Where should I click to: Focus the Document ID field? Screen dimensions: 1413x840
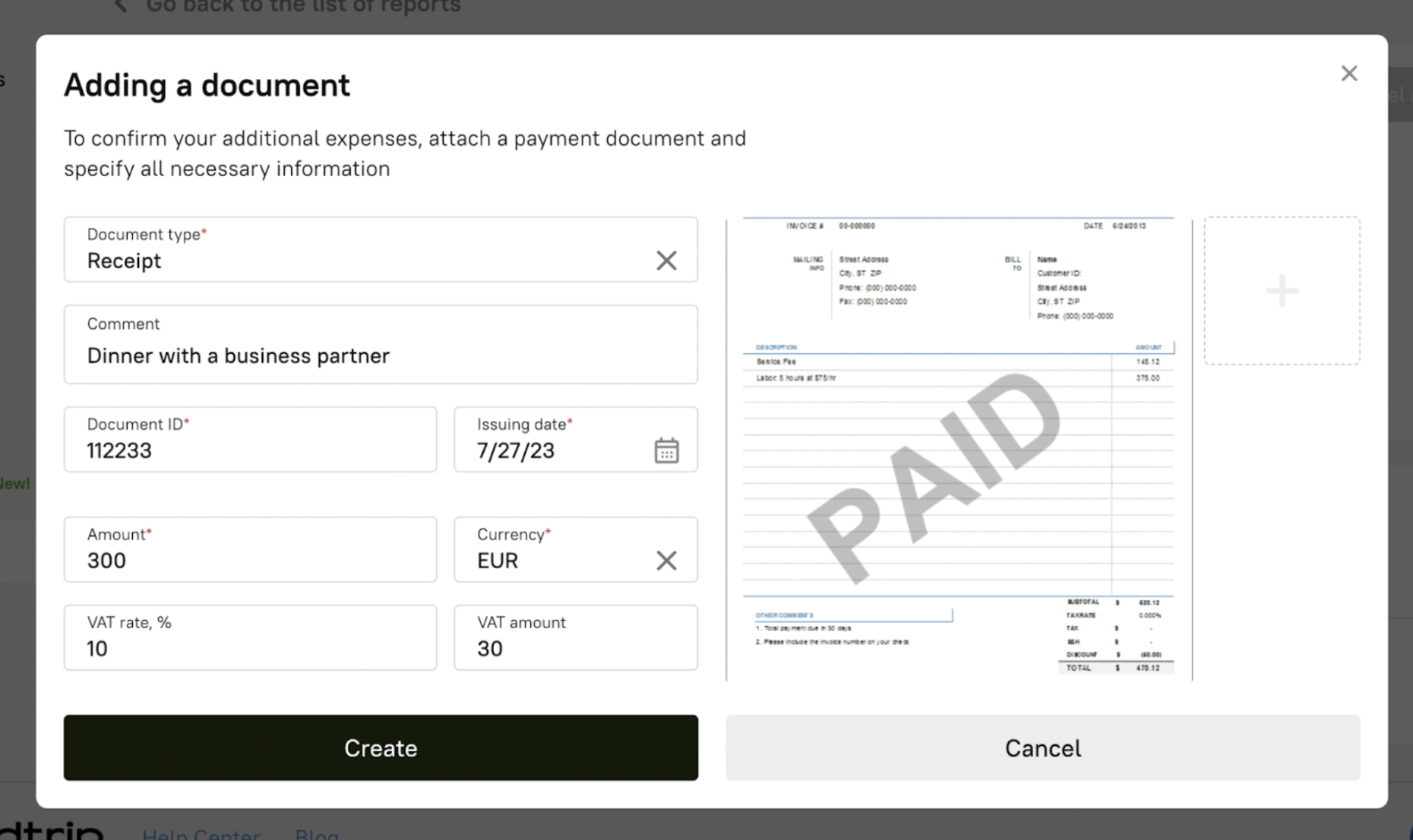tap(250, 450)
